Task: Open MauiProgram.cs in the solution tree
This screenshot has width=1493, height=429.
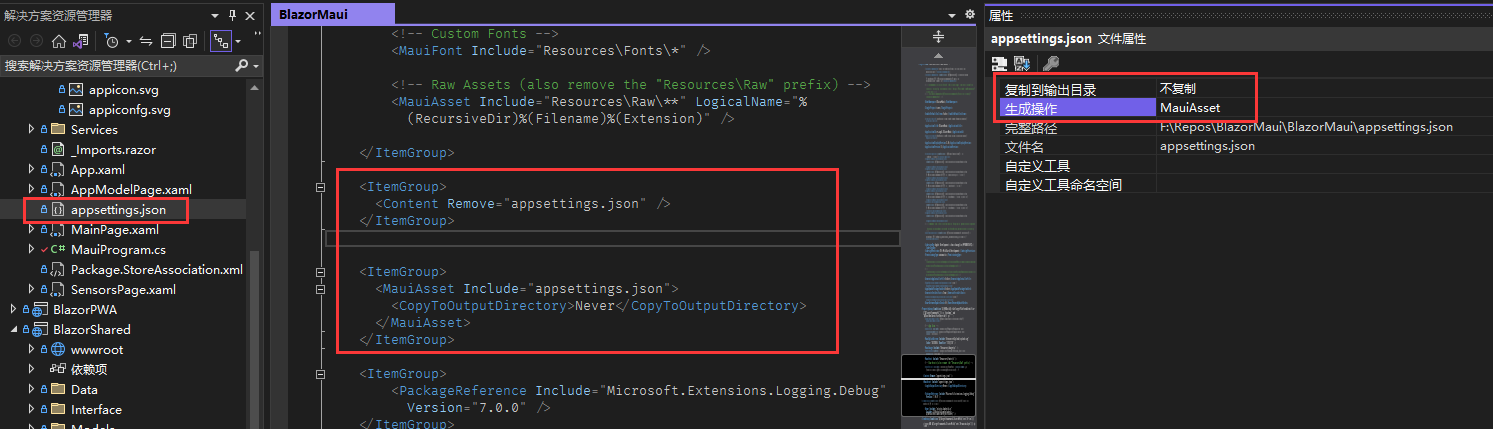Action: pos(118,249)
